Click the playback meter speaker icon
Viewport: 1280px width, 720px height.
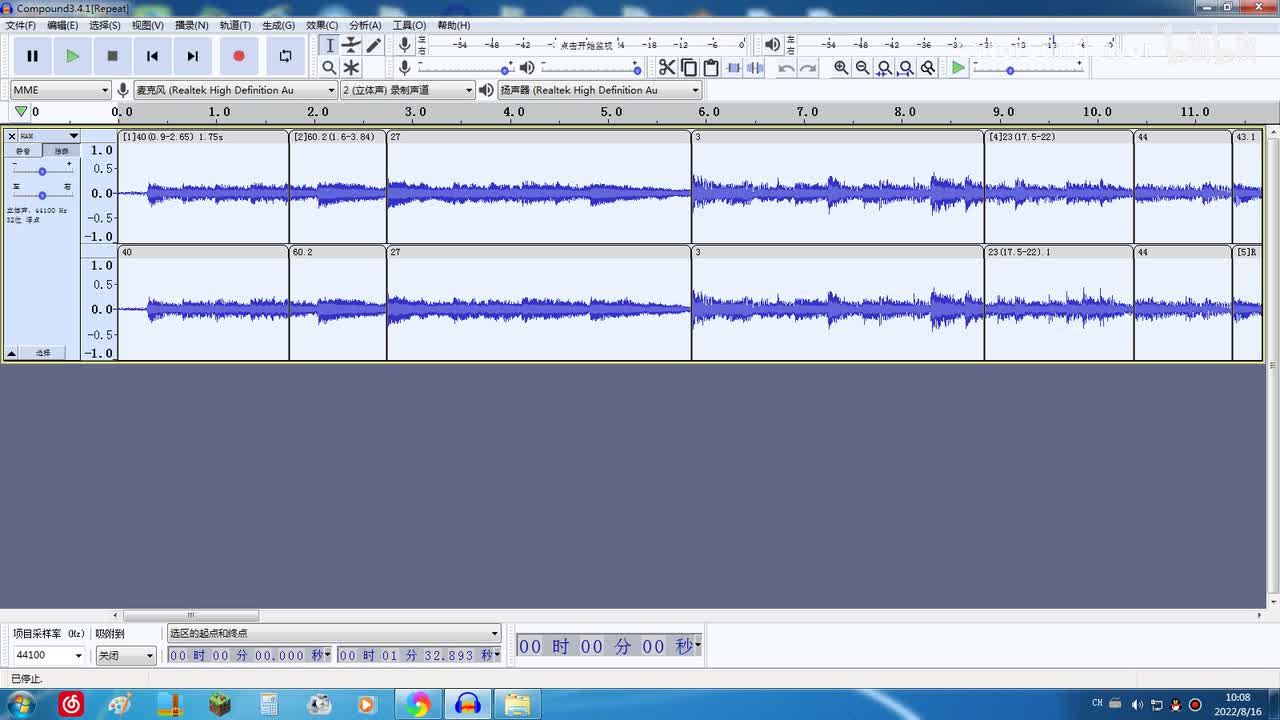(772, 45)
